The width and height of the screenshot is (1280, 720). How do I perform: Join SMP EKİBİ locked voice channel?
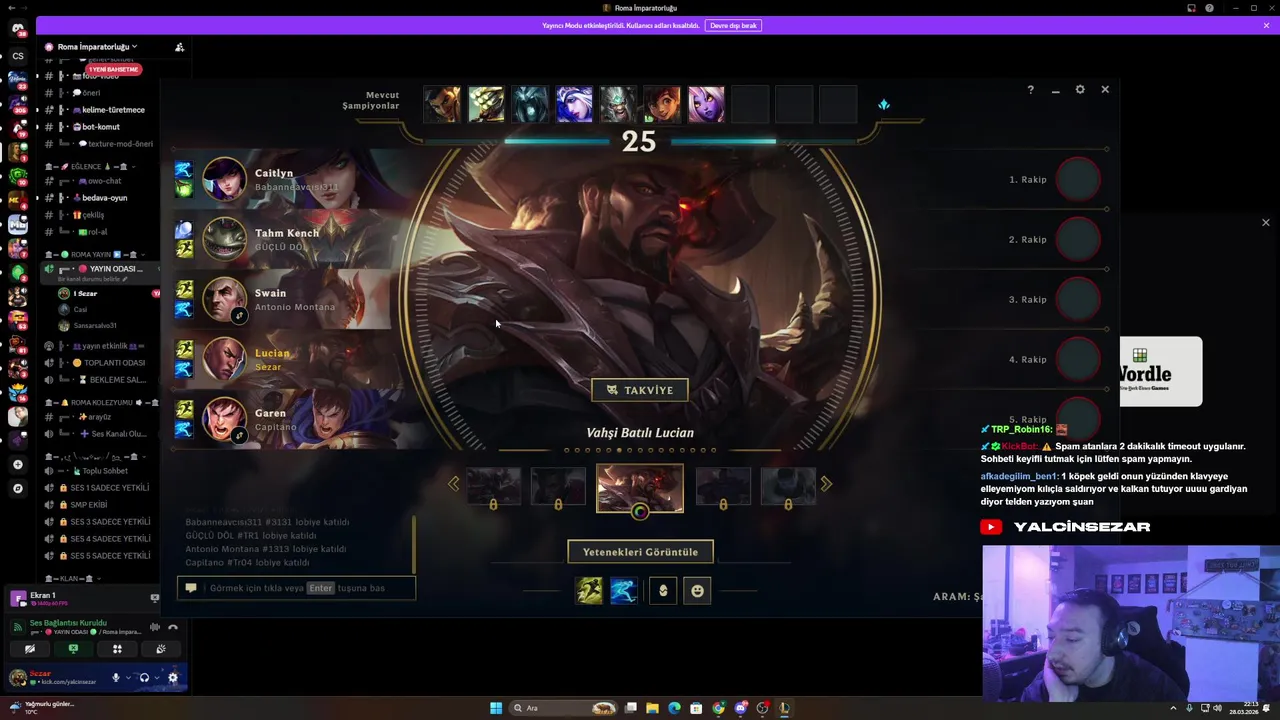[100, 505]
